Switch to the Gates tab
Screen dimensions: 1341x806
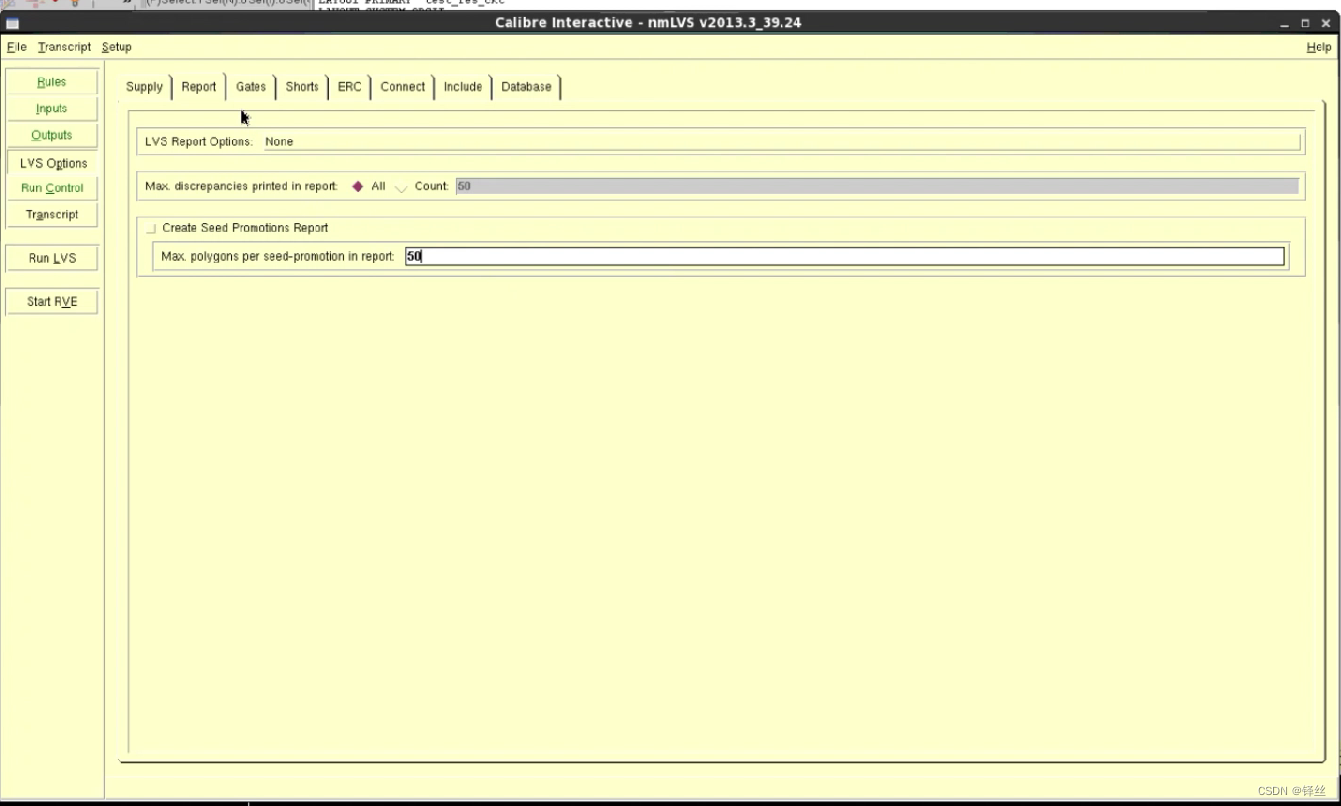pos(251,87)
